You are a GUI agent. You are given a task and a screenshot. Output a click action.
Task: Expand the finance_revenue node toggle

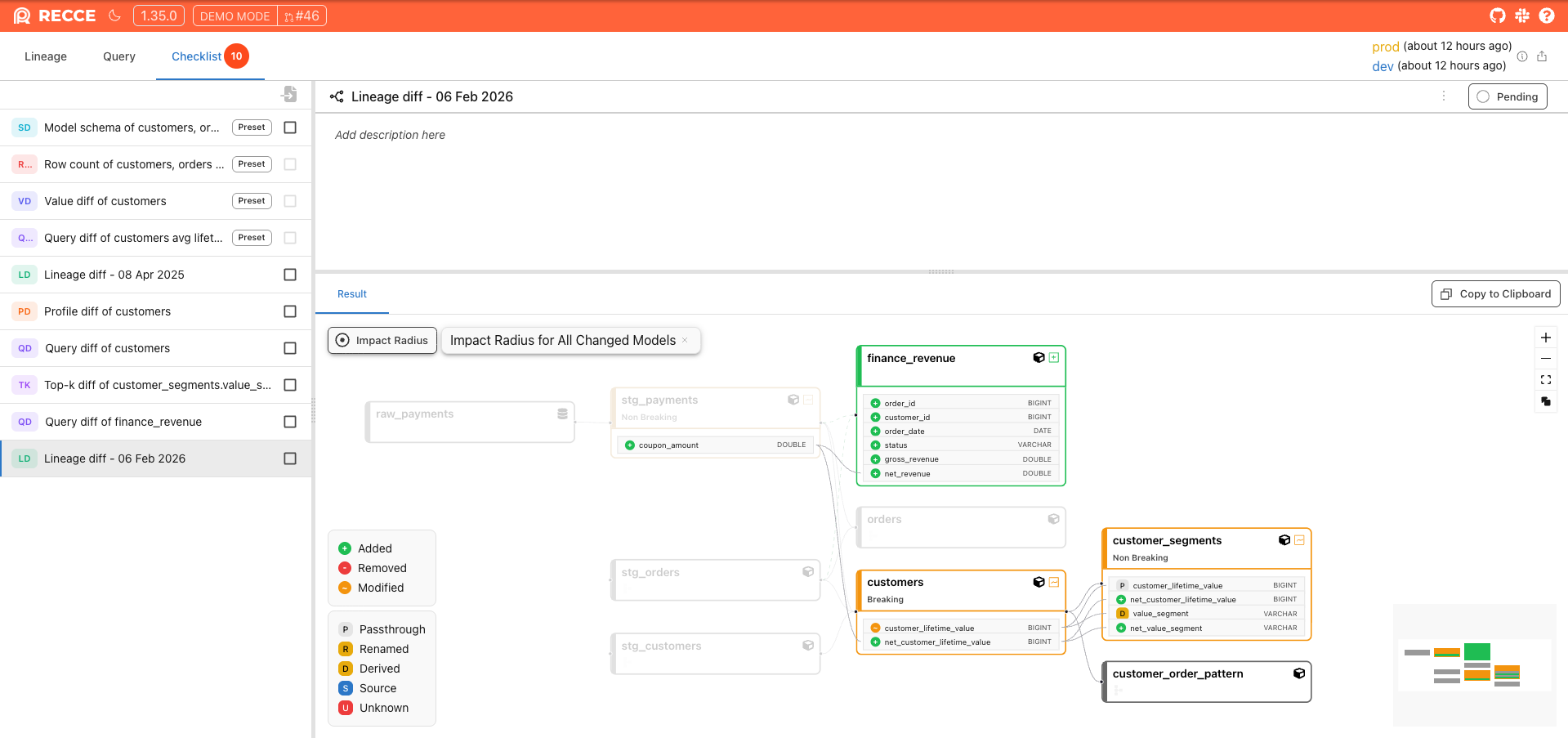click(x=1054, y=358)
